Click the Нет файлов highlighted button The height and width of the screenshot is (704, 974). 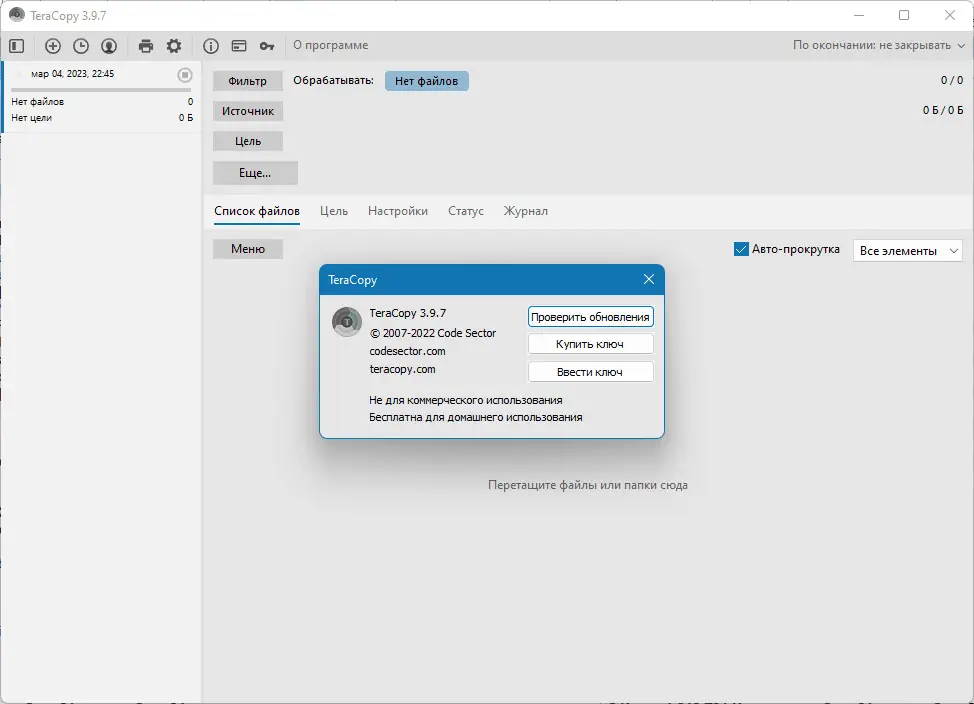427,81
